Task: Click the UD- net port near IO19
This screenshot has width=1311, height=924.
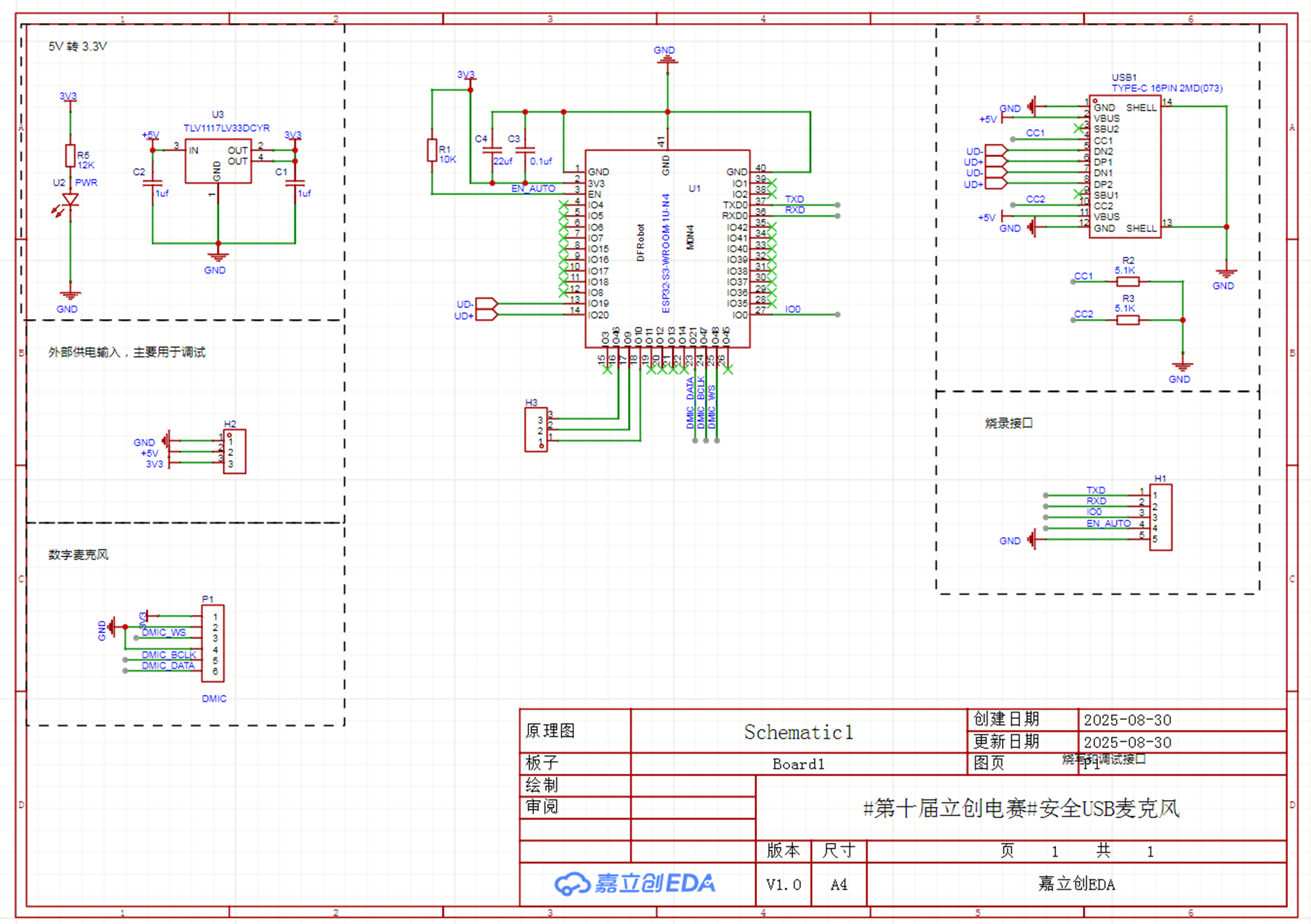Action: (x=486, y=304)
